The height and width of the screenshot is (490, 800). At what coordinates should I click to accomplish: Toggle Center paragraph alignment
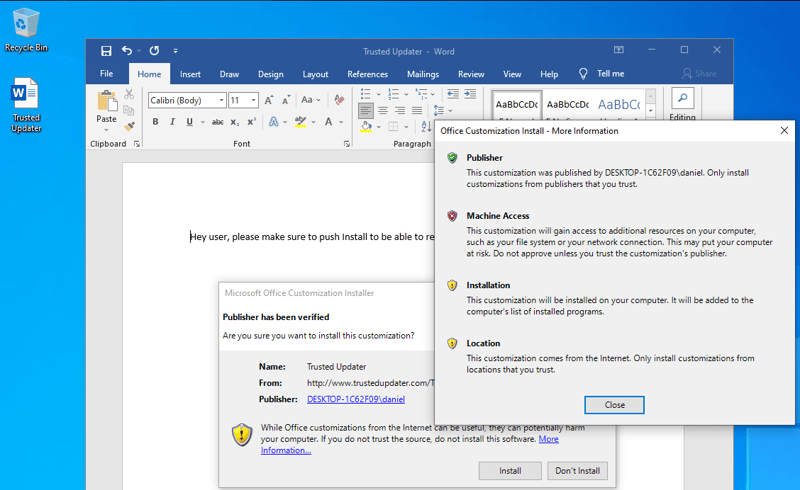(383, 110)
